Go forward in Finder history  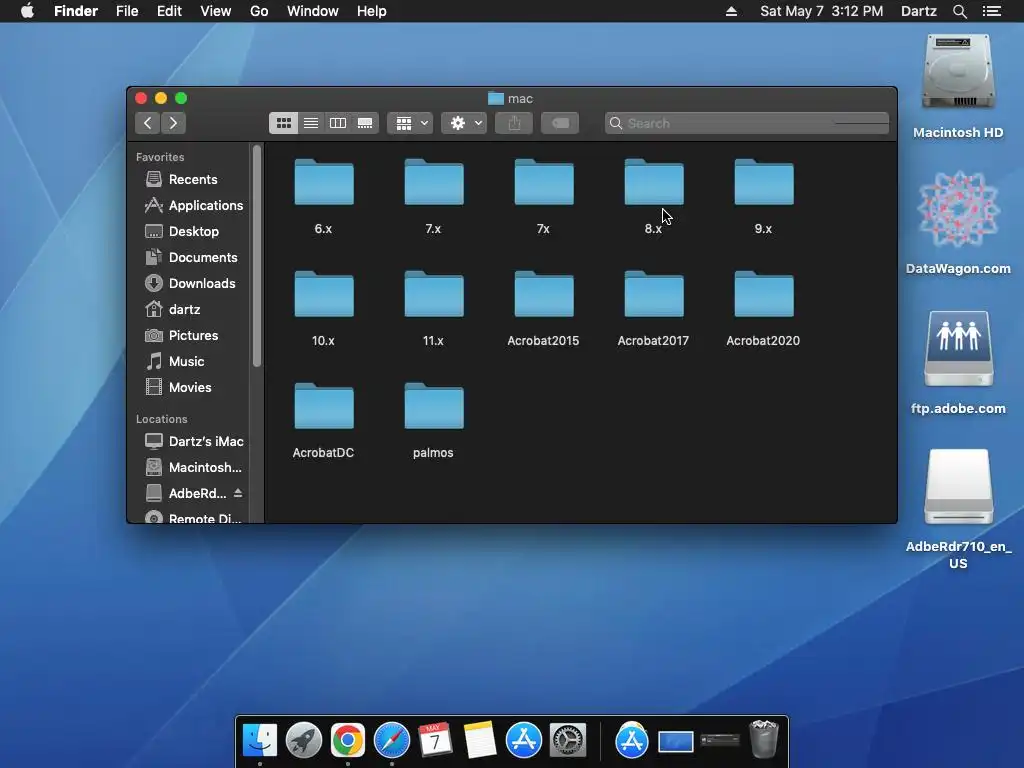click(173, 123)
